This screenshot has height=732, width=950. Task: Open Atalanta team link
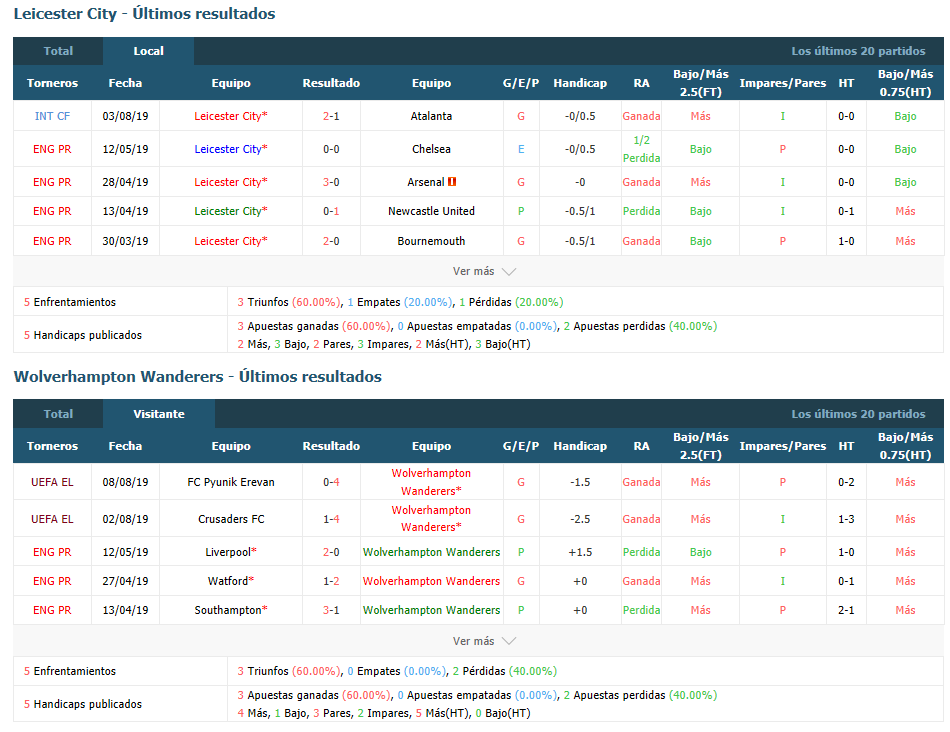click(431, 116)
